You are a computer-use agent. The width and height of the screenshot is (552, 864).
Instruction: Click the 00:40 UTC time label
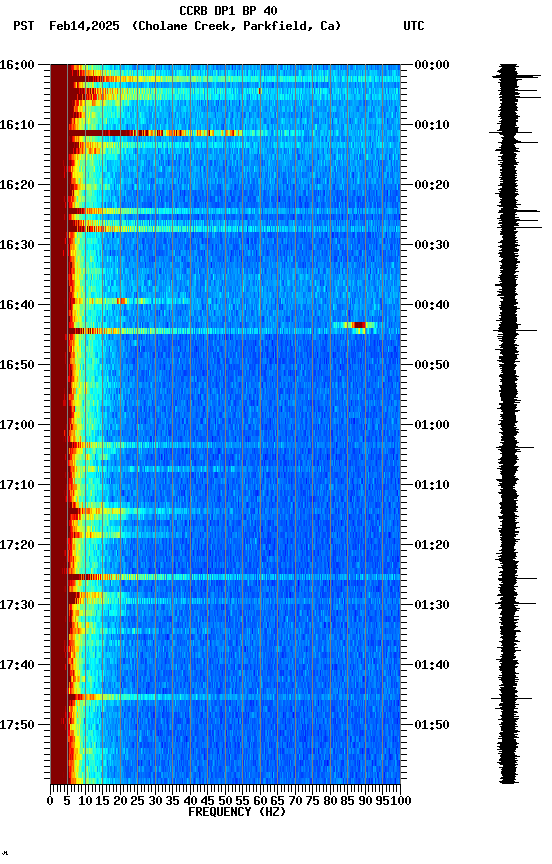coord(432,305)
